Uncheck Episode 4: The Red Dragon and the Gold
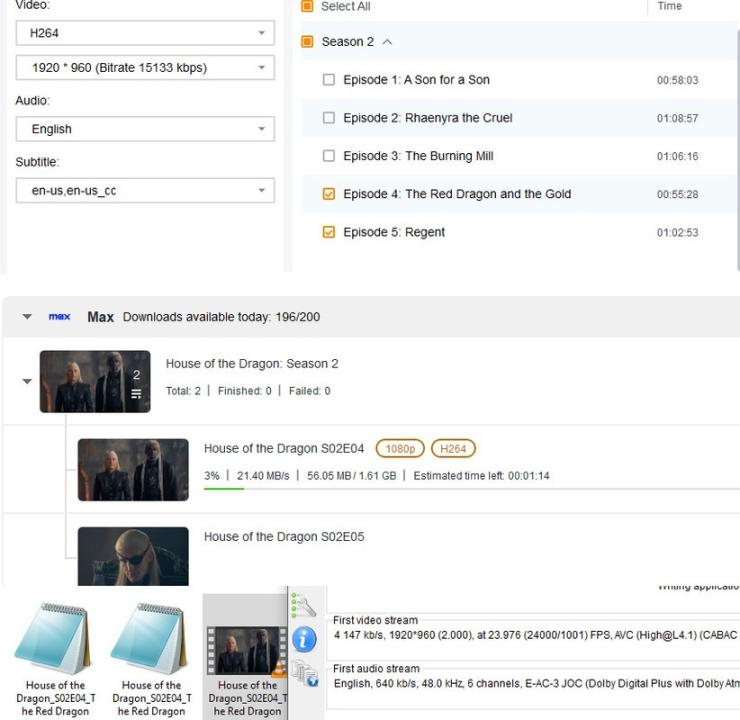The height and width of the screenshot is (720, 740). pyautogui.click(x=329, y=194)
